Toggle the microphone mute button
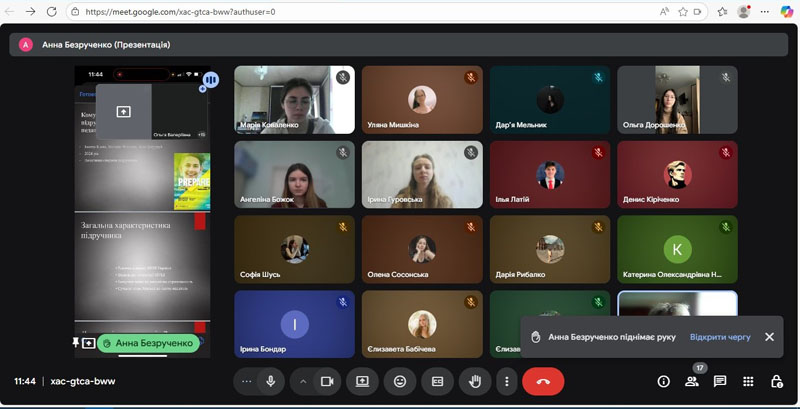The image size is (800, 409). (x=270, y=381)
